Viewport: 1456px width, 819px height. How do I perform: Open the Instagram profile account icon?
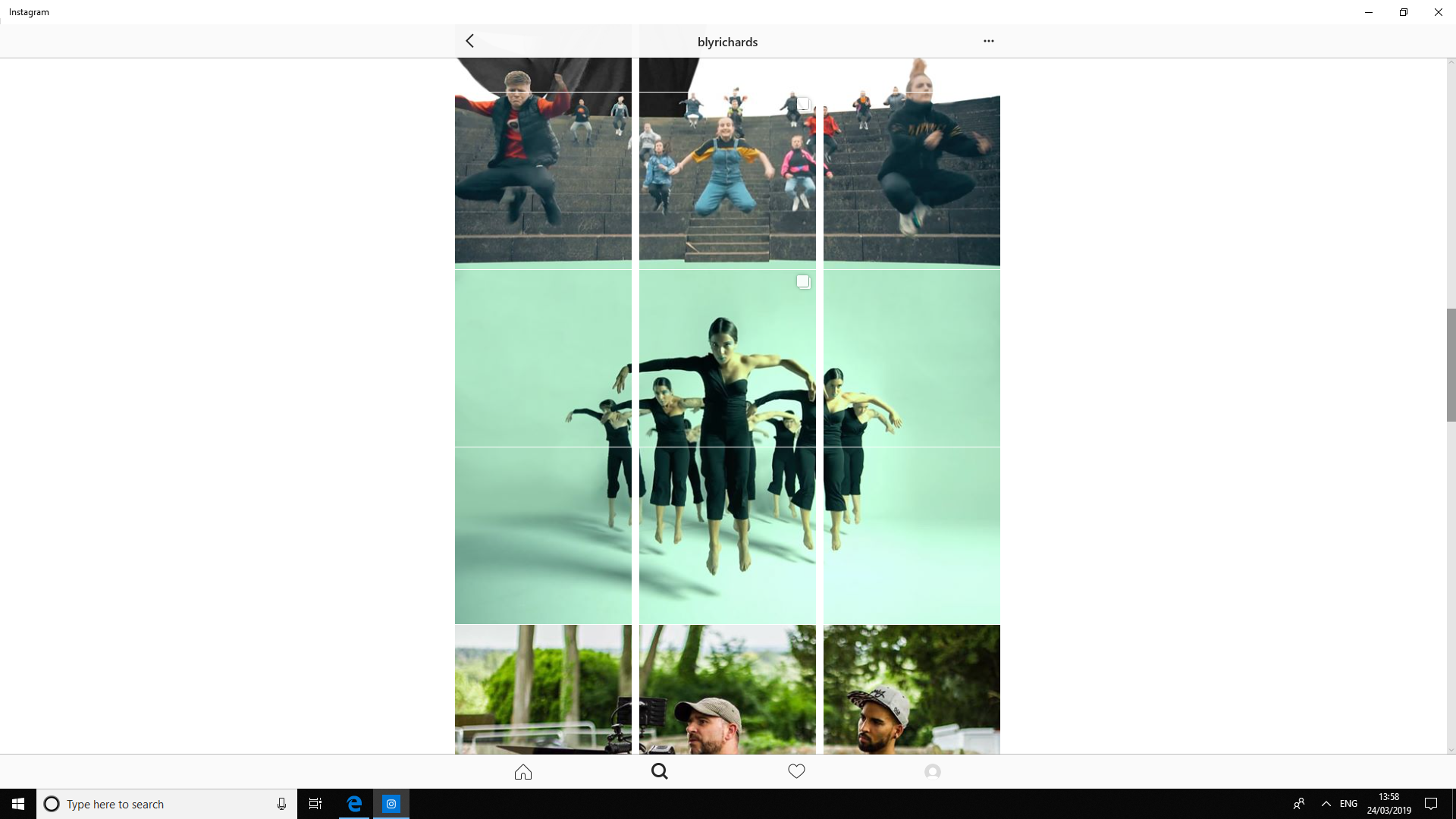(x=932, y=770)
